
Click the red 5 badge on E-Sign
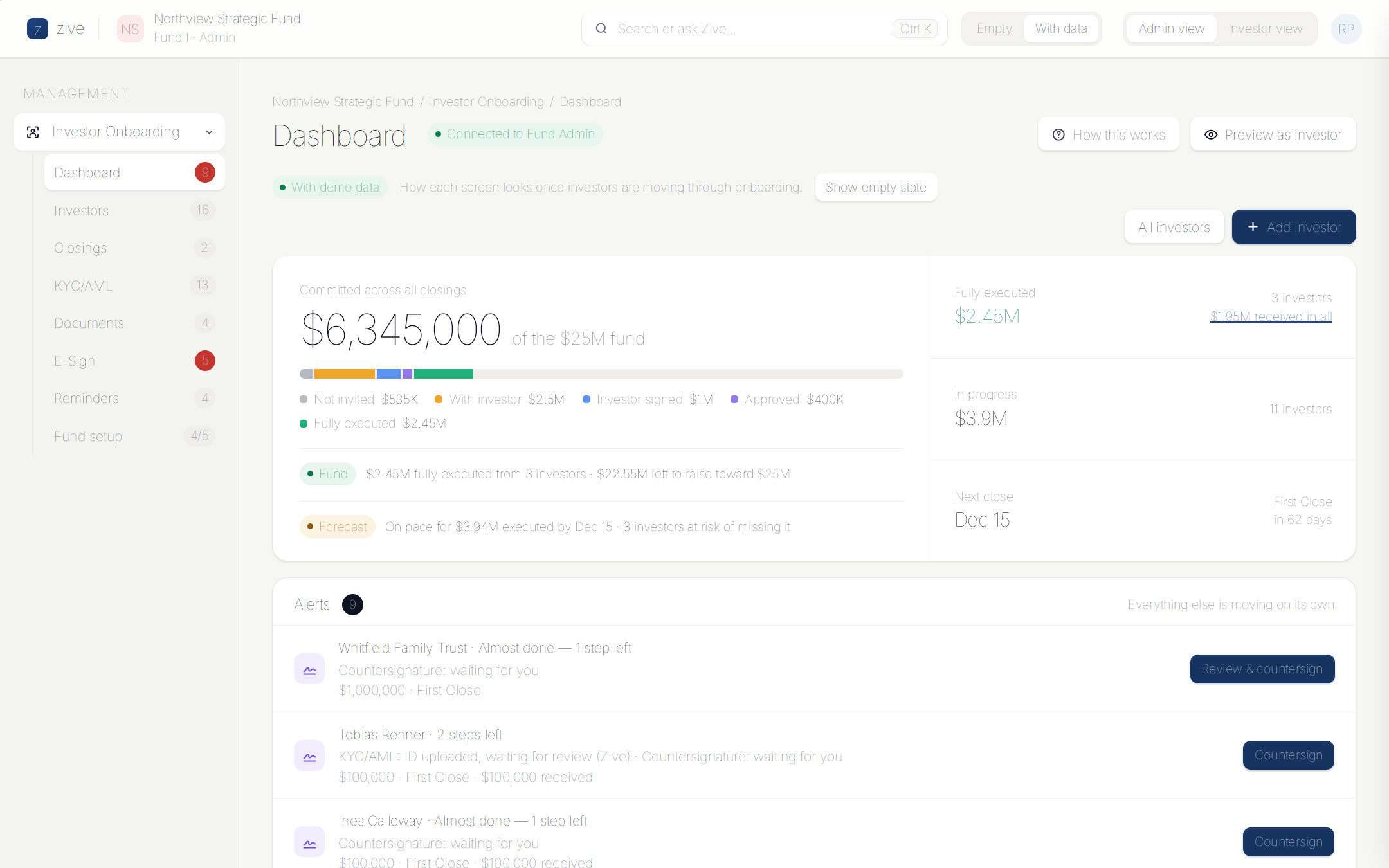tap(205, 361)
